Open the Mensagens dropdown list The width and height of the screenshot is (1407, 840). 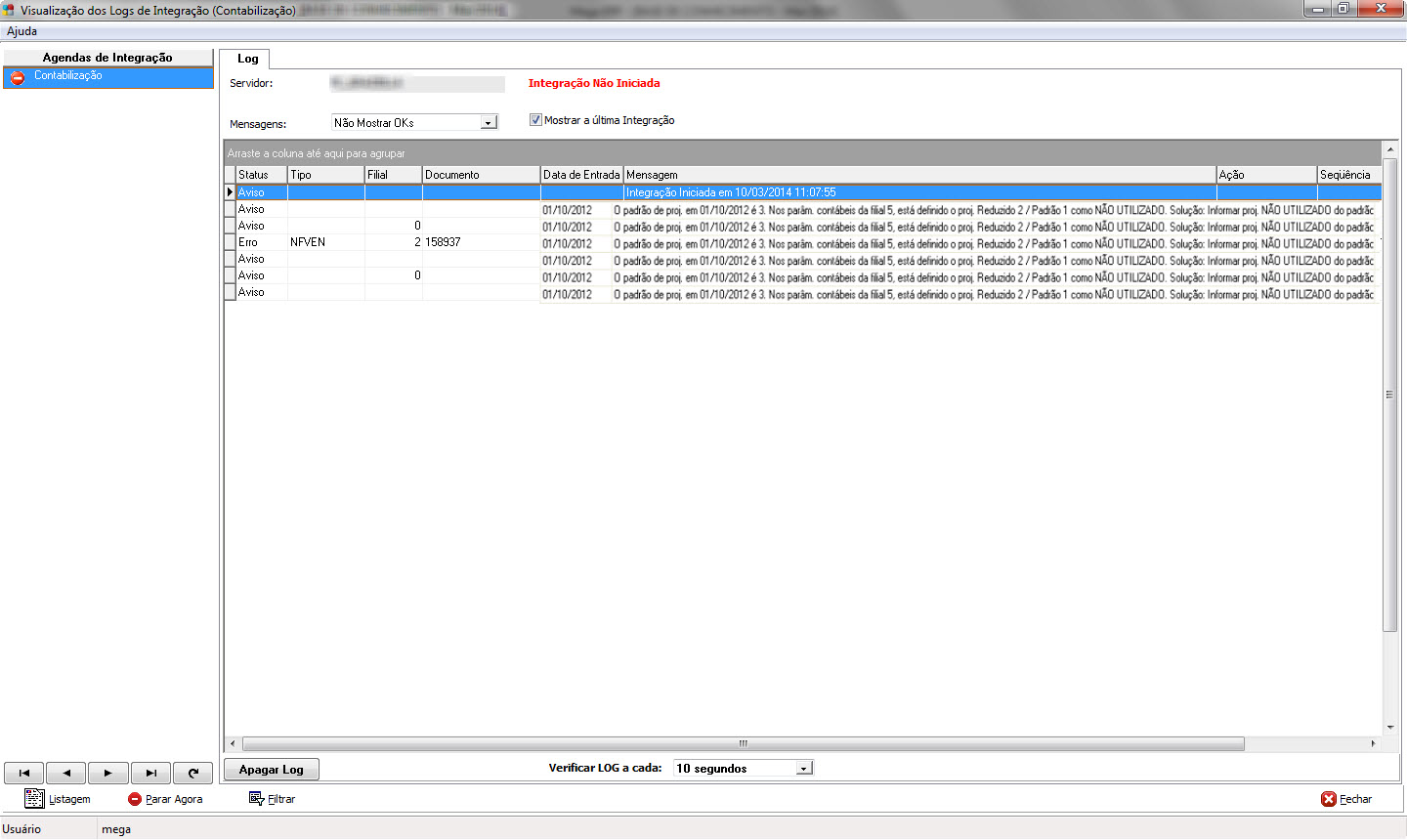489,123
